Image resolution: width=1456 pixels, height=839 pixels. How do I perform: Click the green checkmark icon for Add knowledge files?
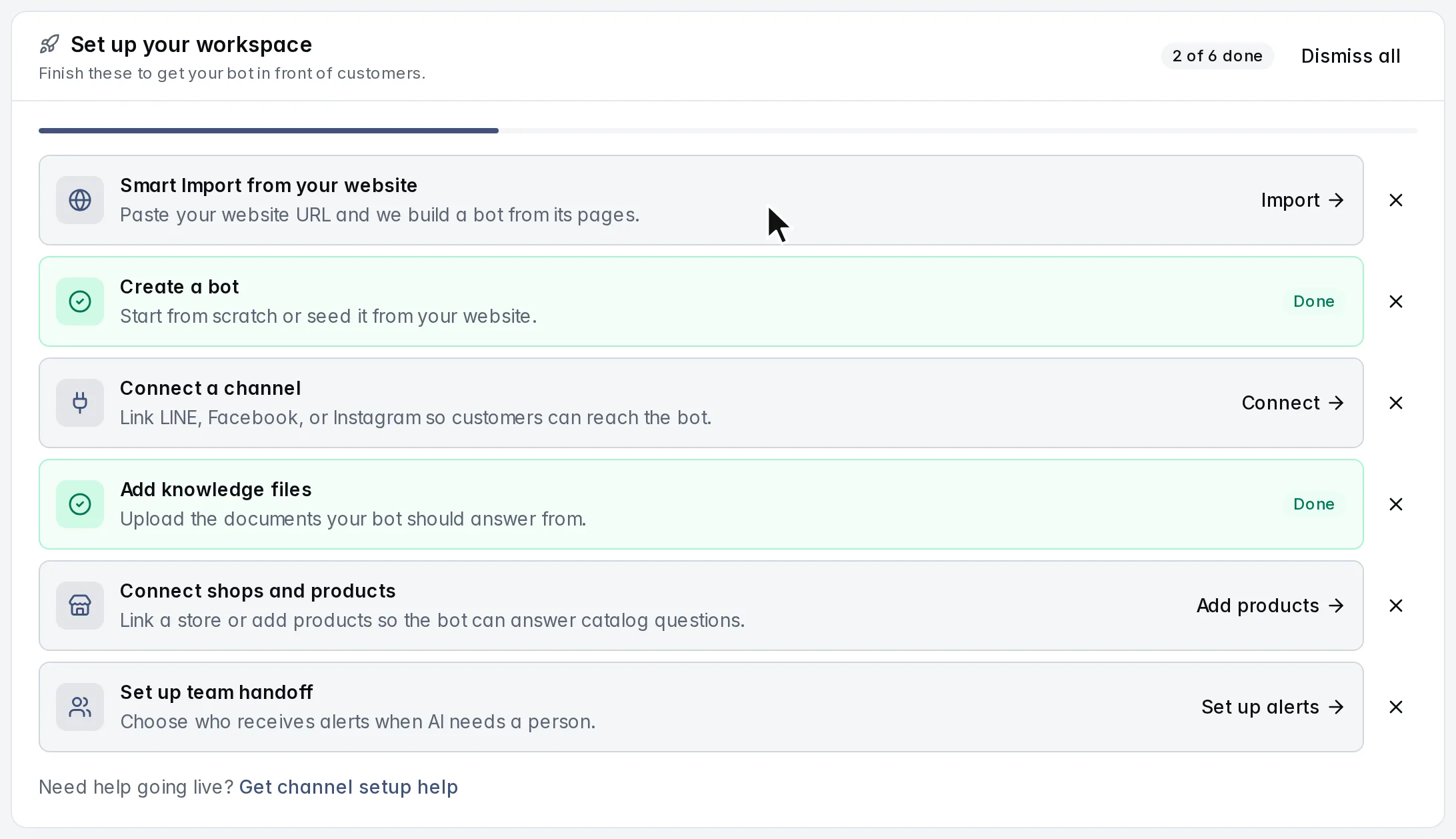80,504
